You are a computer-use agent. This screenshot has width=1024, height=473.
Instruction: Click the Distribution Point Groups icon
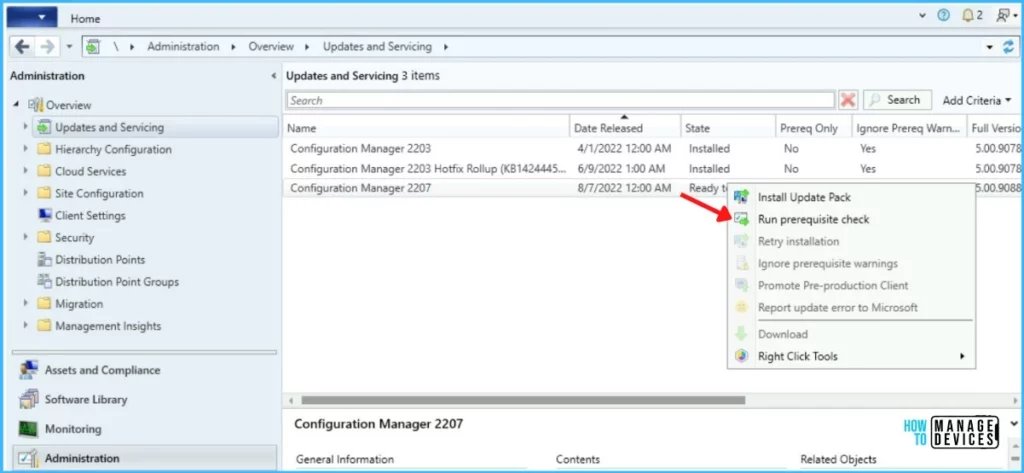[x=44, y=282]
